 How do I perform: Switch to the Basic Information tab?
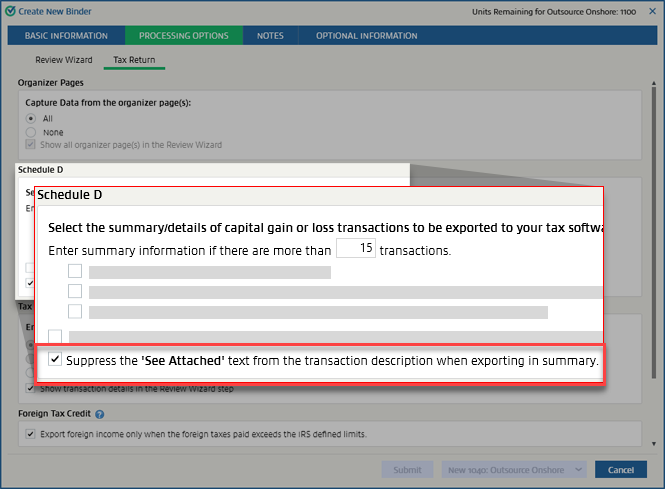click(66, 36)
